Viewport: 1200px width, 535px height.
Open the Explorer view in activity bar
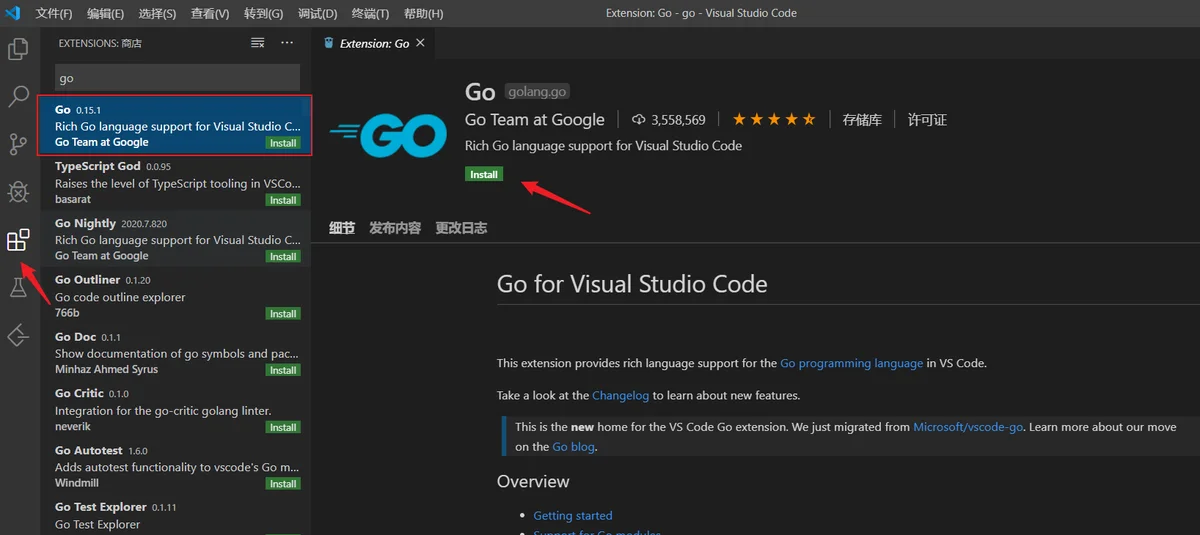pyautogui.click(x=18, y=49)
